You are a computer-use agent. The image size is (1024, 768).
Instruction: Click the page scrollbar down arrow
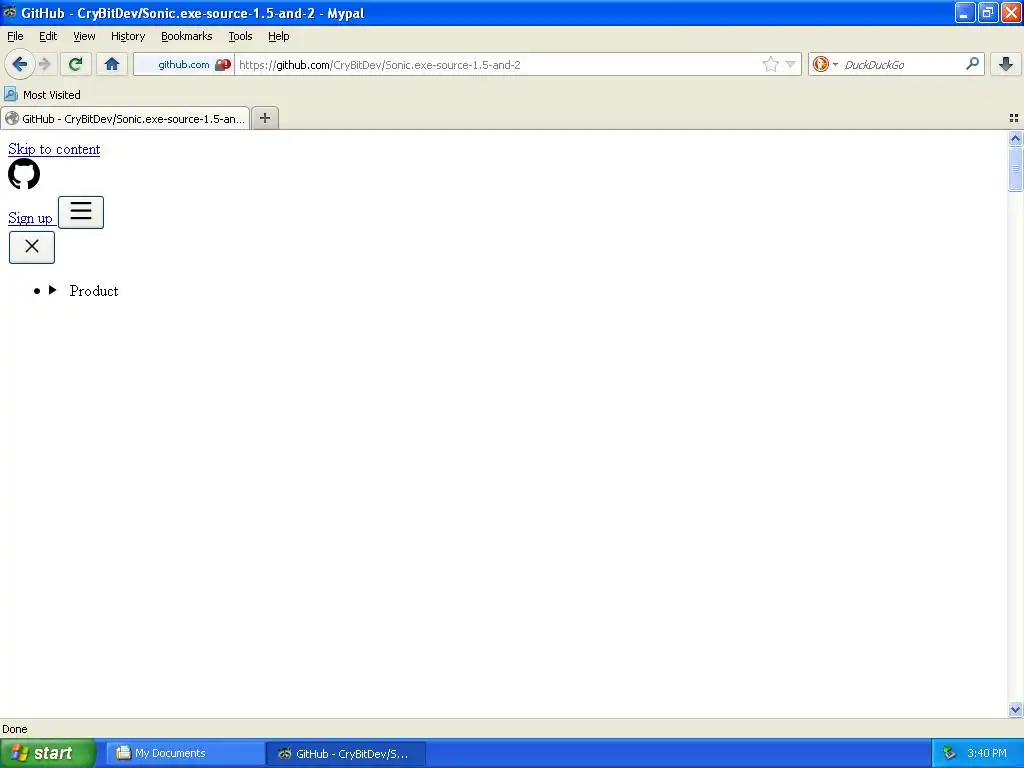(x=1015, y=709)
